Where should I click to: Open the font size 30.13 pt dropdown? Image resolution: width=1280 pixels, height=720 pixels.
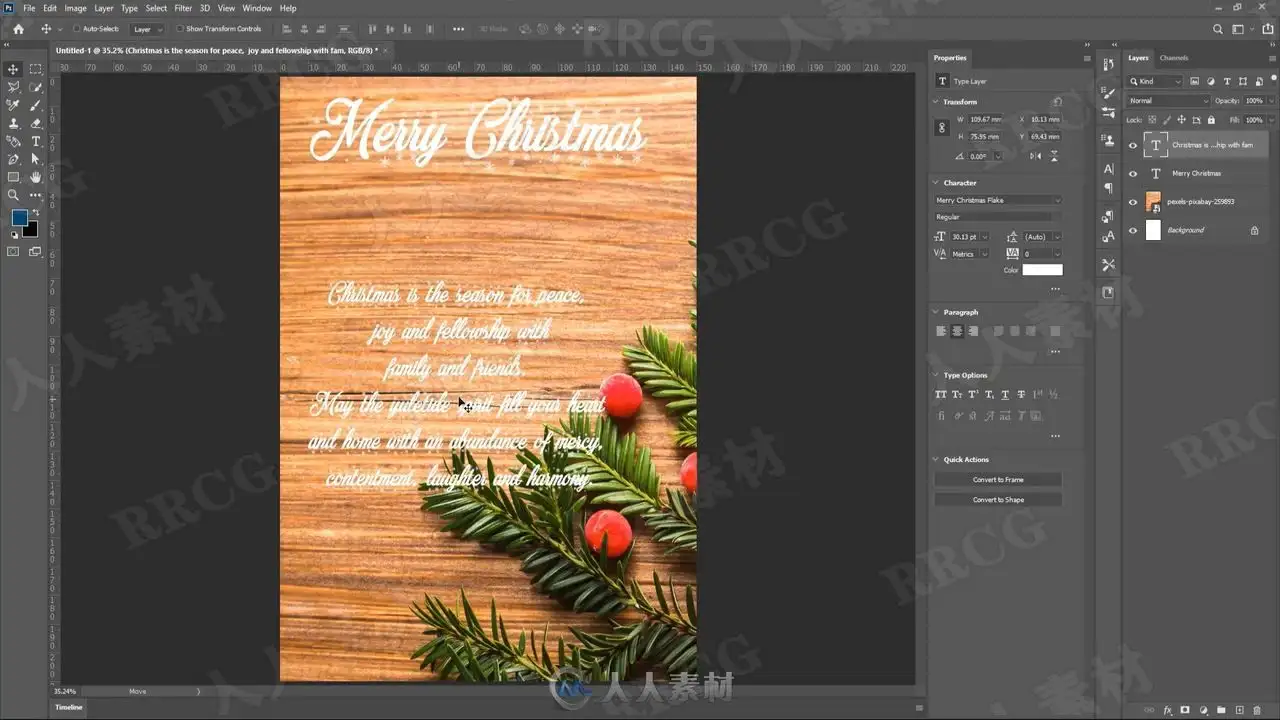[x=985, y=237]
